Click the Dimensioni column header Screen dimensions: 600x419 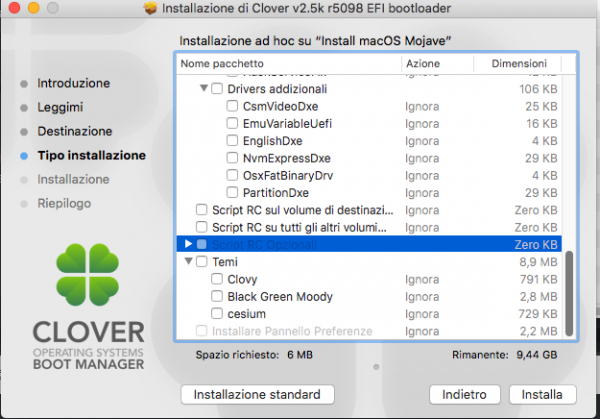[518, 64]
